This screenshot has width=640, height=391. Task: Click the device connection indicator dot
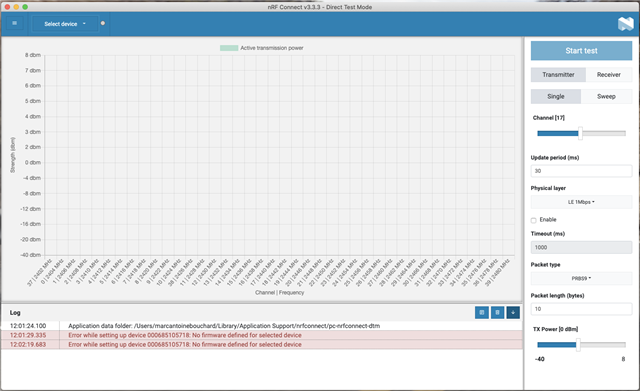[103, 23]
